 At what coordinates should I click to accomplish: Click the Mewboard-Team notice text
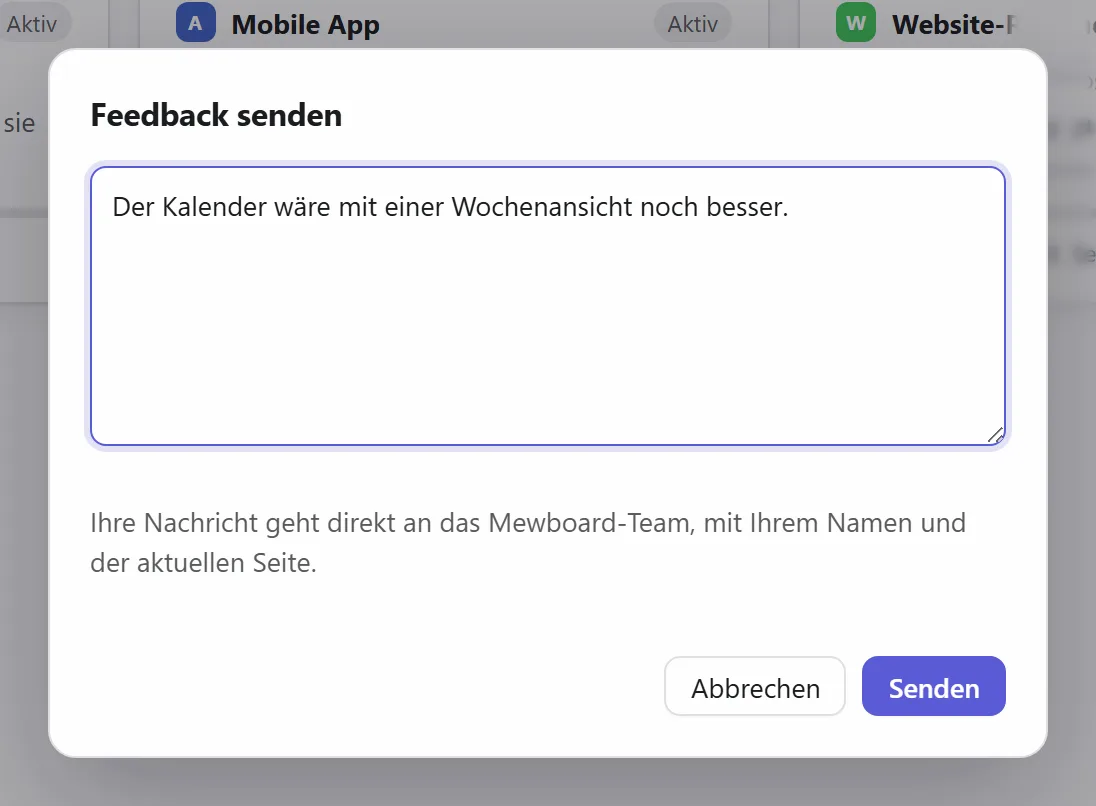(528, 542)
